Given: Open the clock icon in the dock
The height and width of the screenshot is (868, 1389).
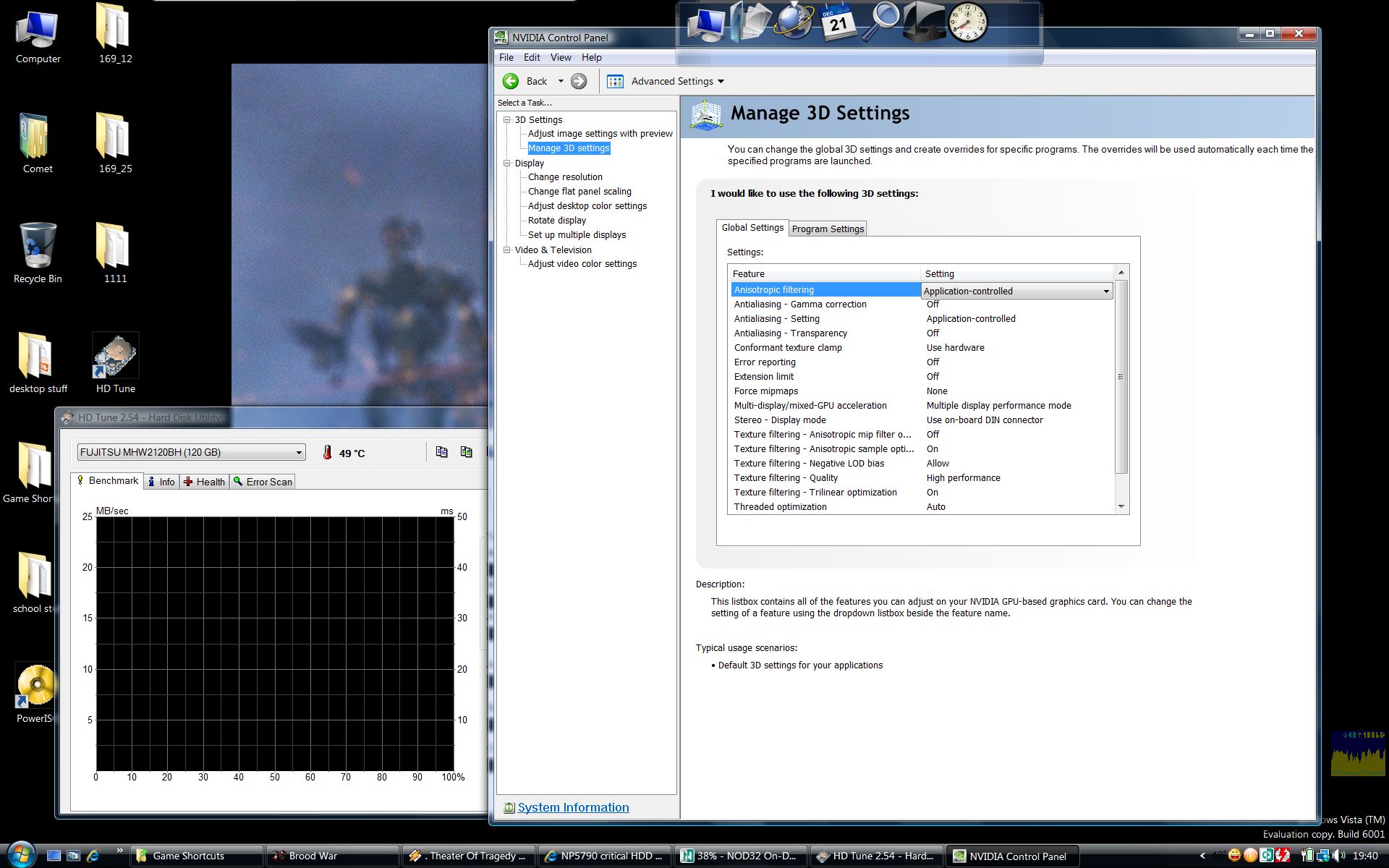Looking at the screenshot, I should point(967,22).
